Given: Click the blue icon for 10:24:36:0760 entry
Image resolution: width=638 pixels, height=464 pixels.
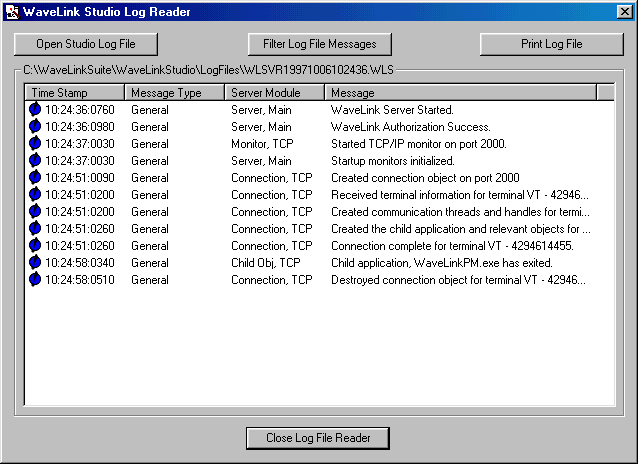Looking at the screenshot, I should pyautogui.click(x=36, y=110).
